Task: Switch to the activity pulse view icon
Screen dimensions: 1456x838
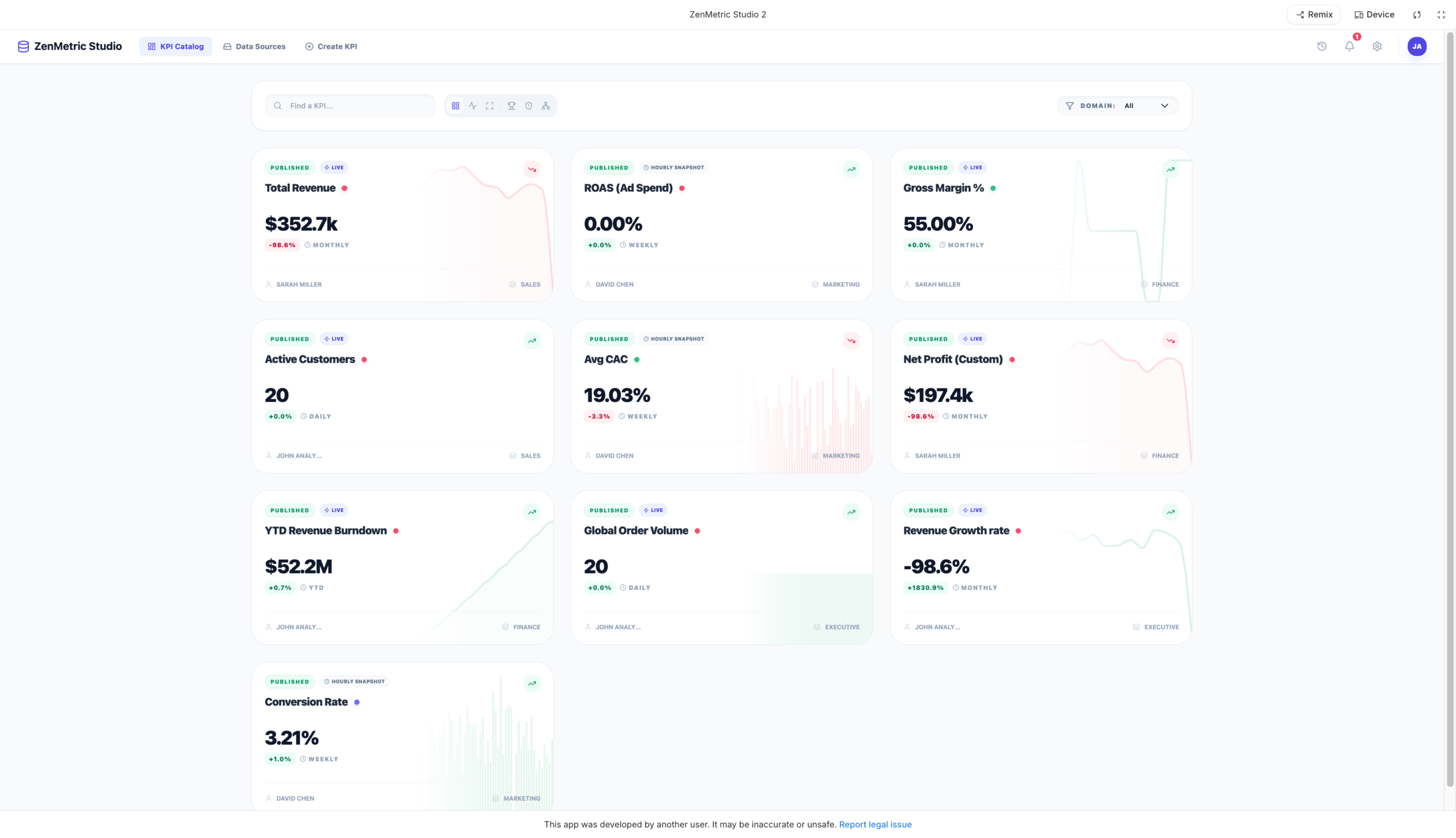Action: 472,106
